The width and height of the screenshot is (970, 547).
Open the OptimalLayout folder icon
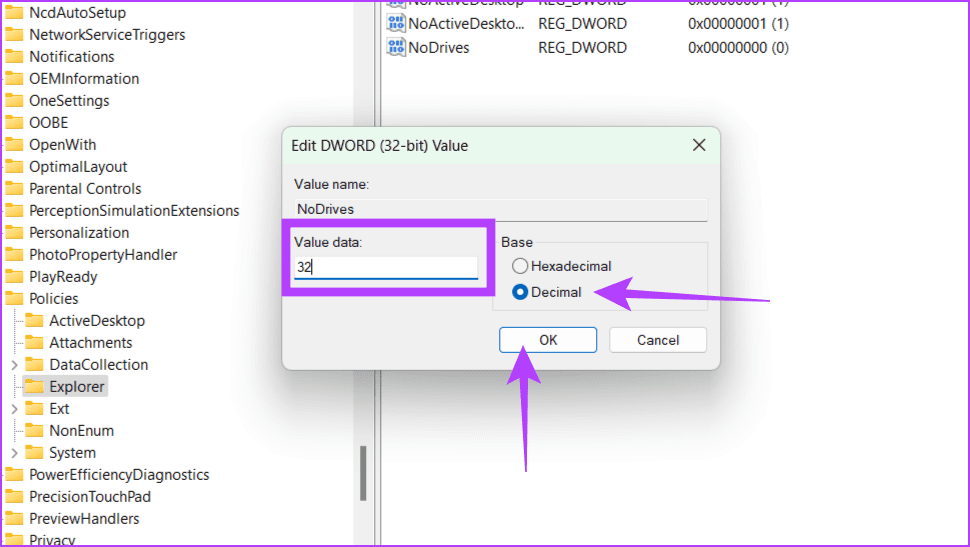click(x=14, y=166)
